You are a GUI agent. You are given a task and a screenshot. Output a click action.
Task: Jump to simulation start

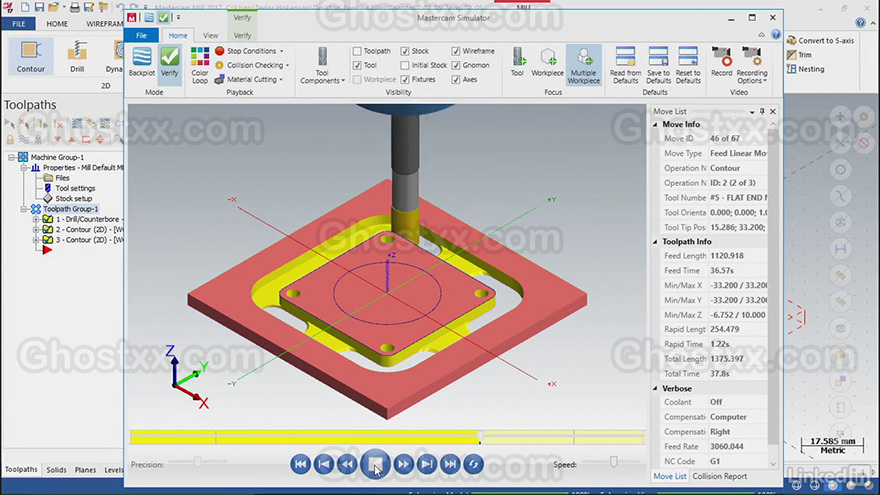point(300,464)
